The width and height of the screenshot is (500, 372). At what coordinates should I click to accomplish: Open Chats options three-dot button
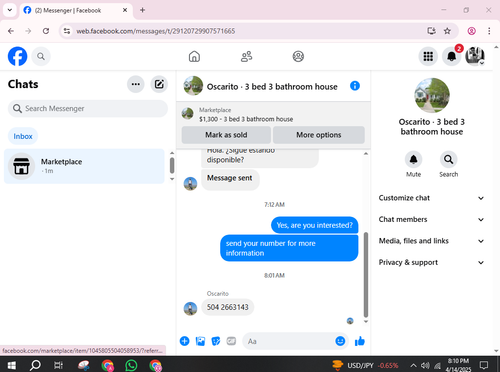136,84
